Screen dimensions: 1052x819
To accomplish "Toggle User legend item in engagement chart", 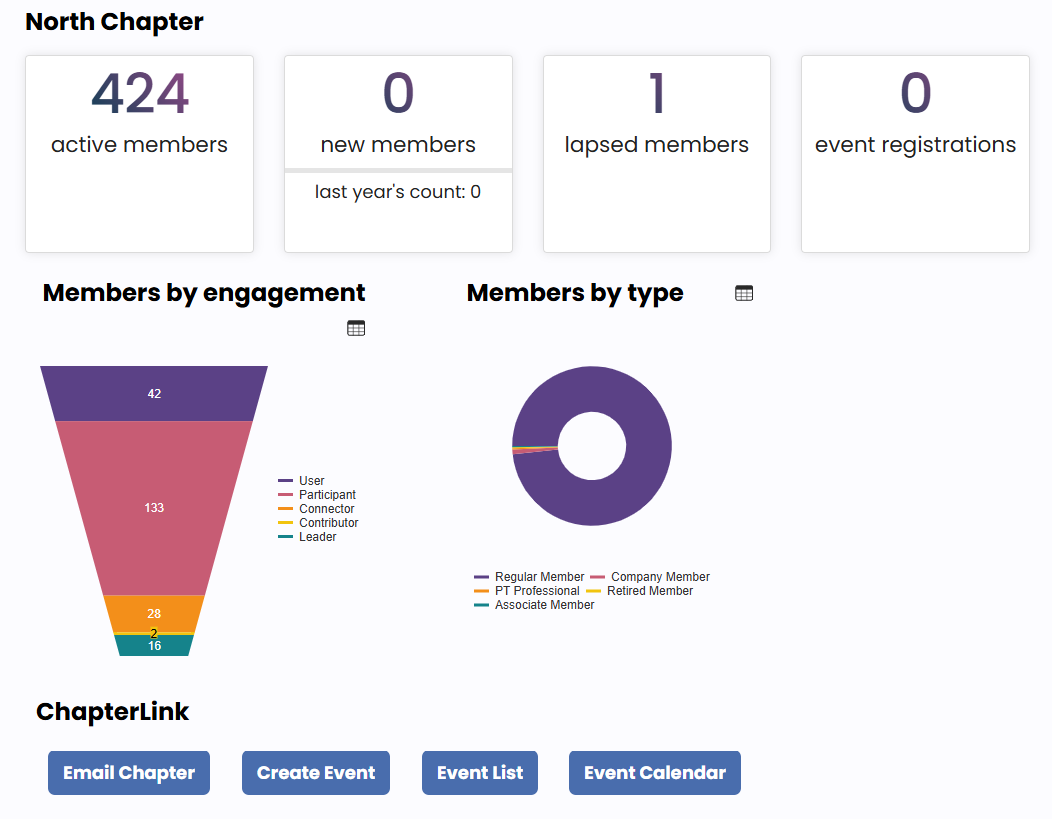I will point(311,481).
